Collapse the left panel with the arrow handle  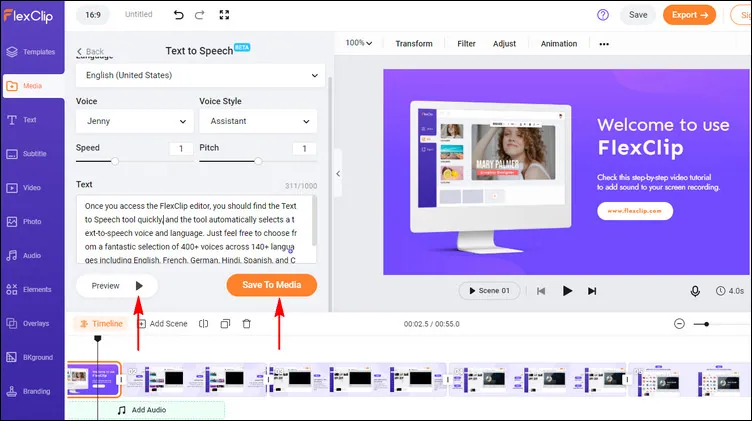coord(338,174)
